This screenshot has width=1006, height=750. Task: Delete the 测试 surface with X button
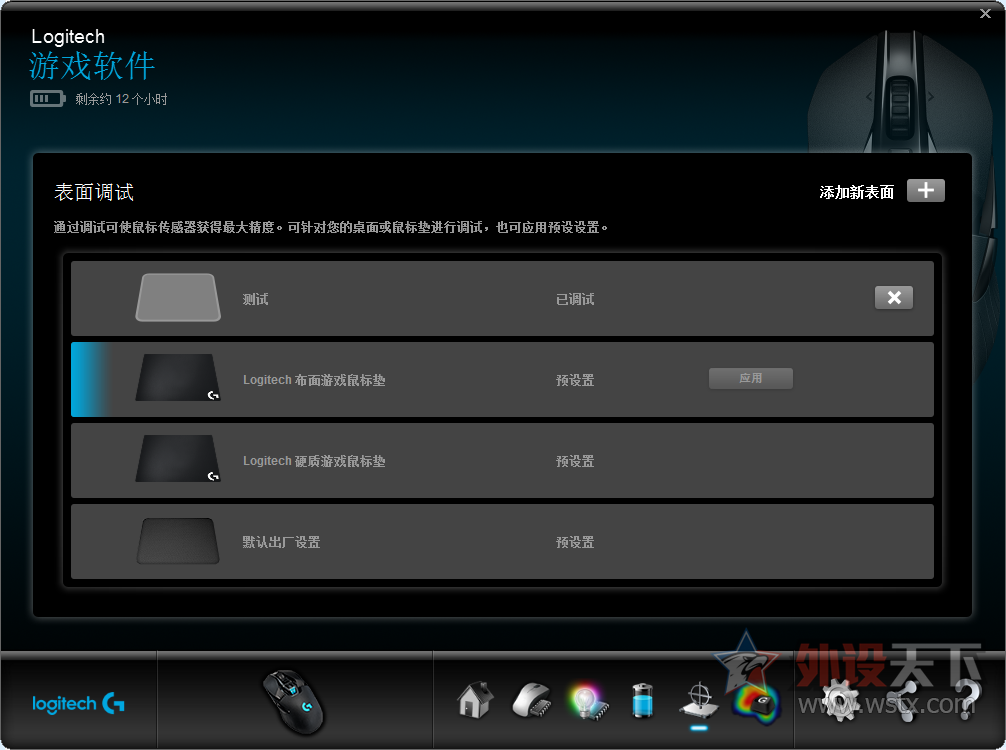point(893,298)
